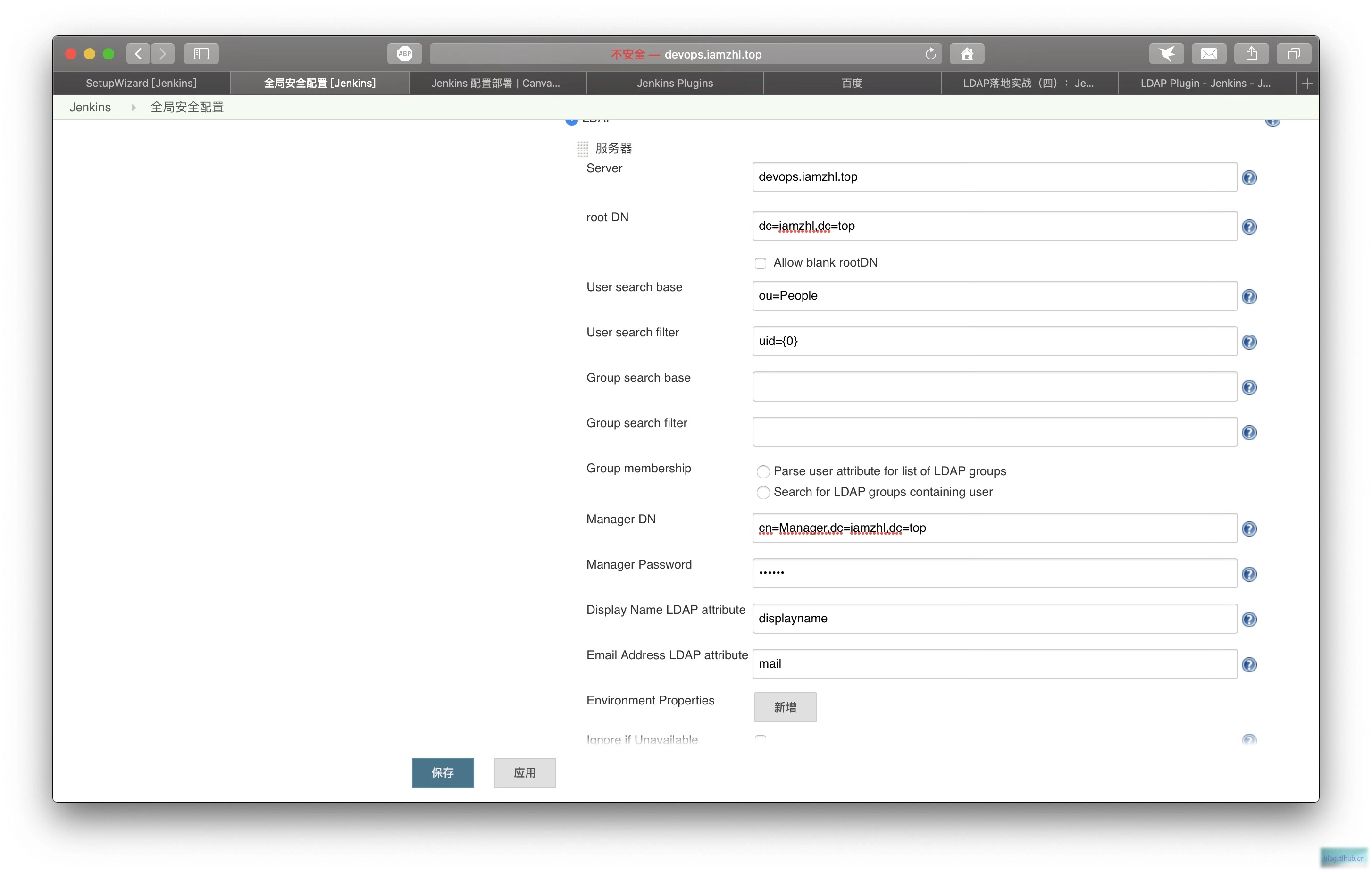Switch to 百度 tab

coord(852,83)
